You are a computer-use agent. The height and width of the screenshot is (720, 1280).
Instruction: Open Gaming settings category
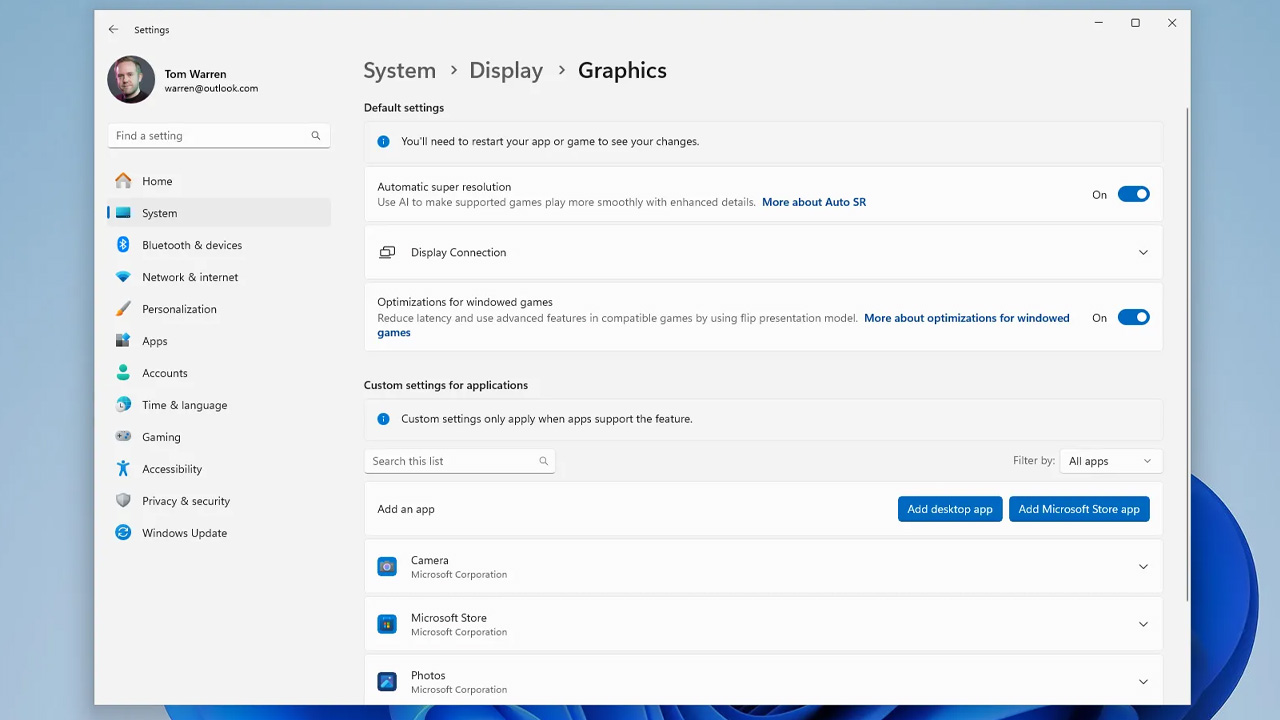219,437
